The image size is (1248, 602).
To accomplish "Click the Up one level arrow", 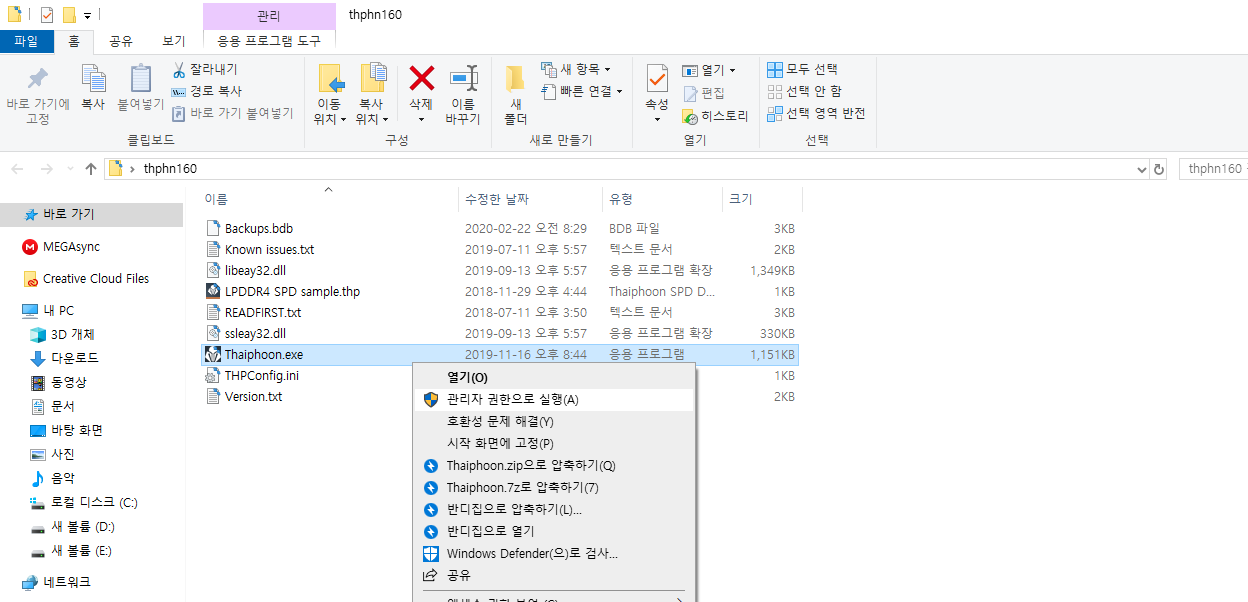I will 91,169.
